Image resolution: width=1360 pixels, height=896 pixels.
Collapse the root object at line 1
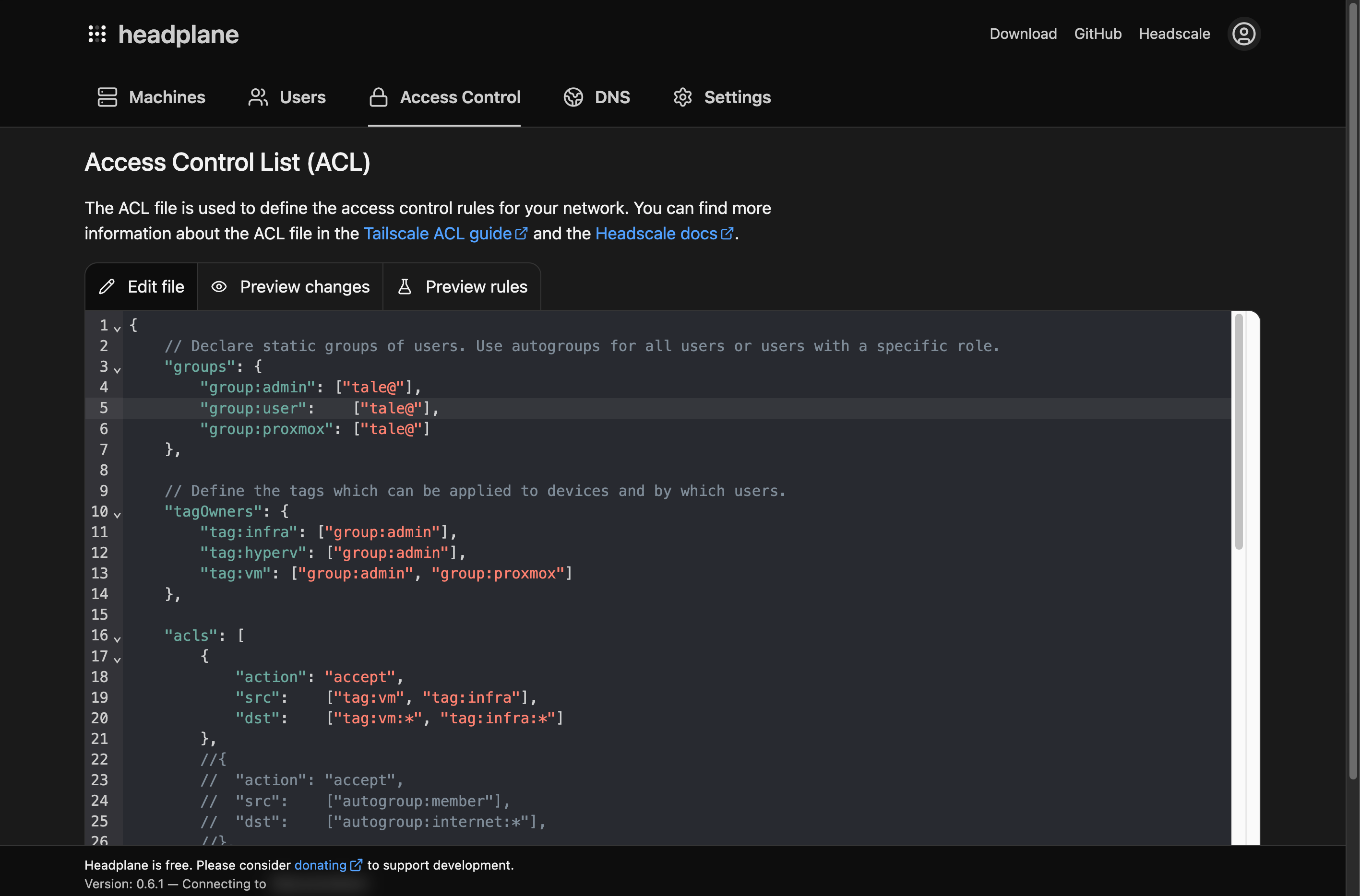click(117, 328)
